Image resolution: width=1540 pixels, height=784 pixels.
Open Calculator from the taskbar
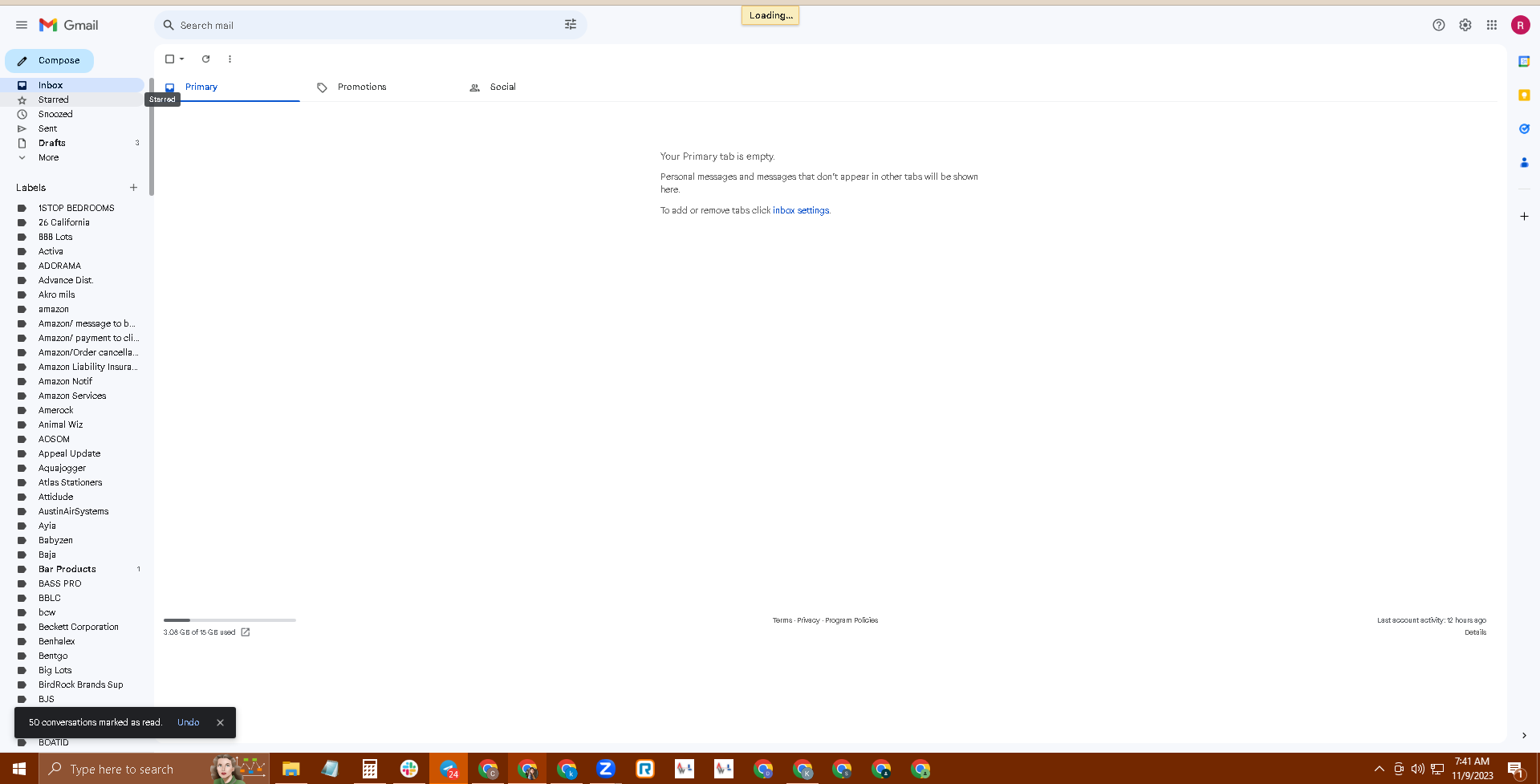[370, 769]
